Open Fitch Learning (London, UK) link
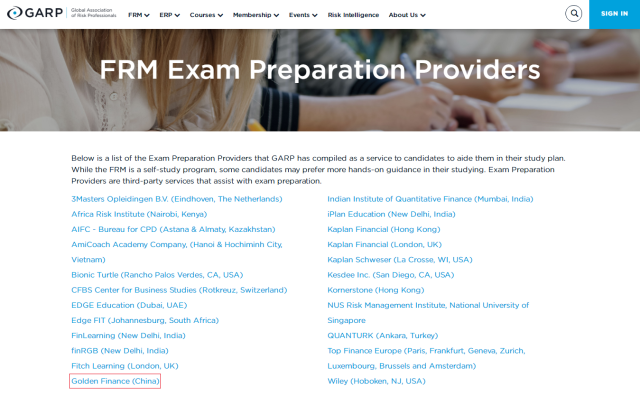 [x=125, y=366]
